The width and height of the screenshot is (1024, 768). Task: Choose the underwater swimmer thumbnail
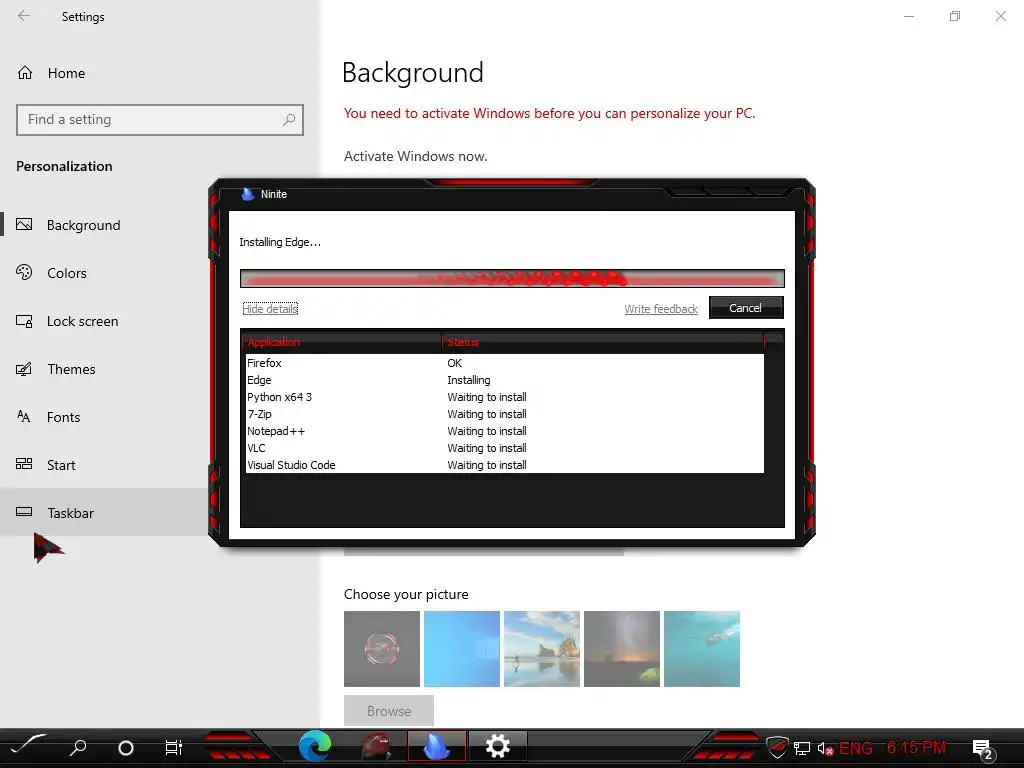[x=702, y=648]
